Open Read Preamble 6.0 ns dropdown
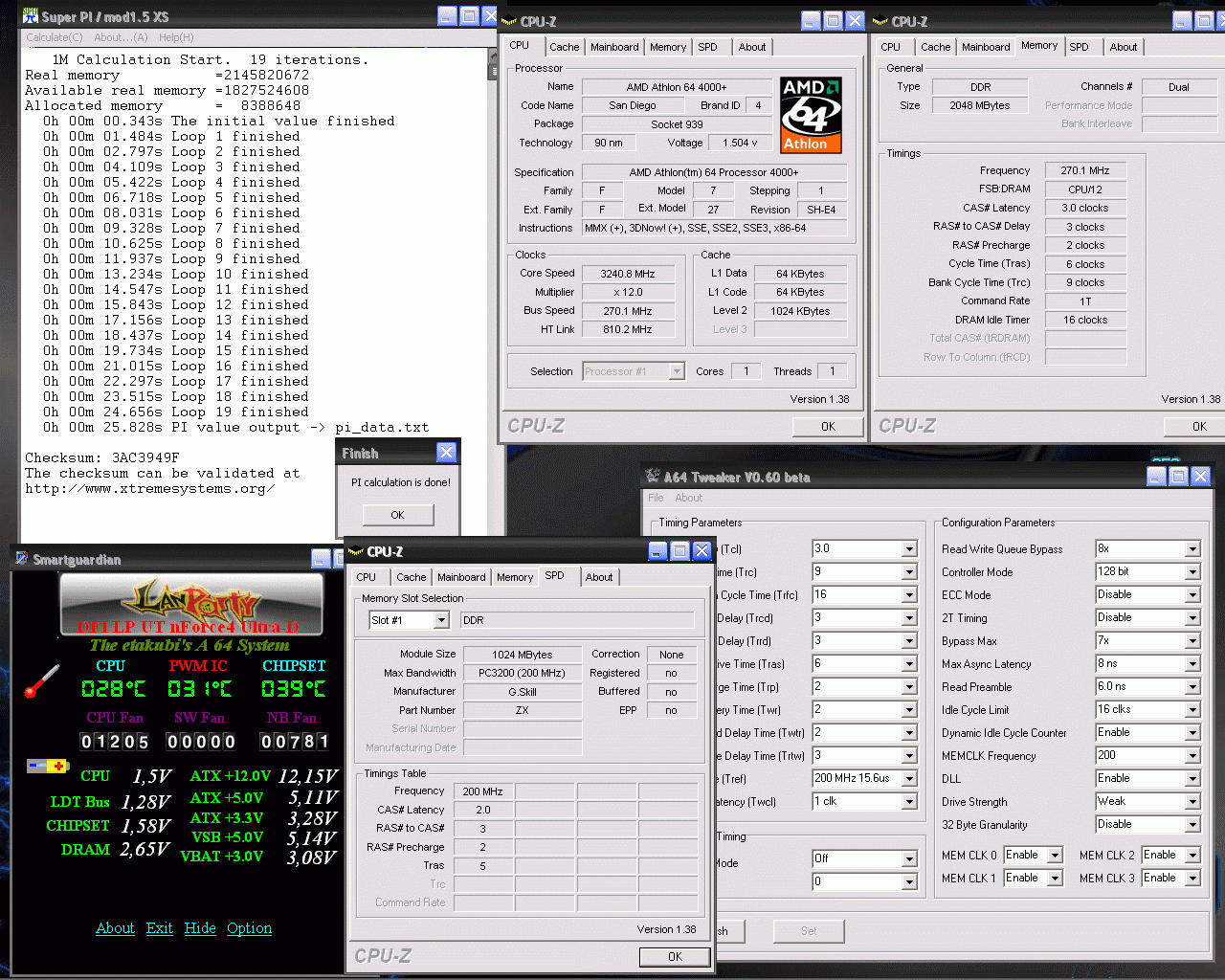 pos(1192,687)
